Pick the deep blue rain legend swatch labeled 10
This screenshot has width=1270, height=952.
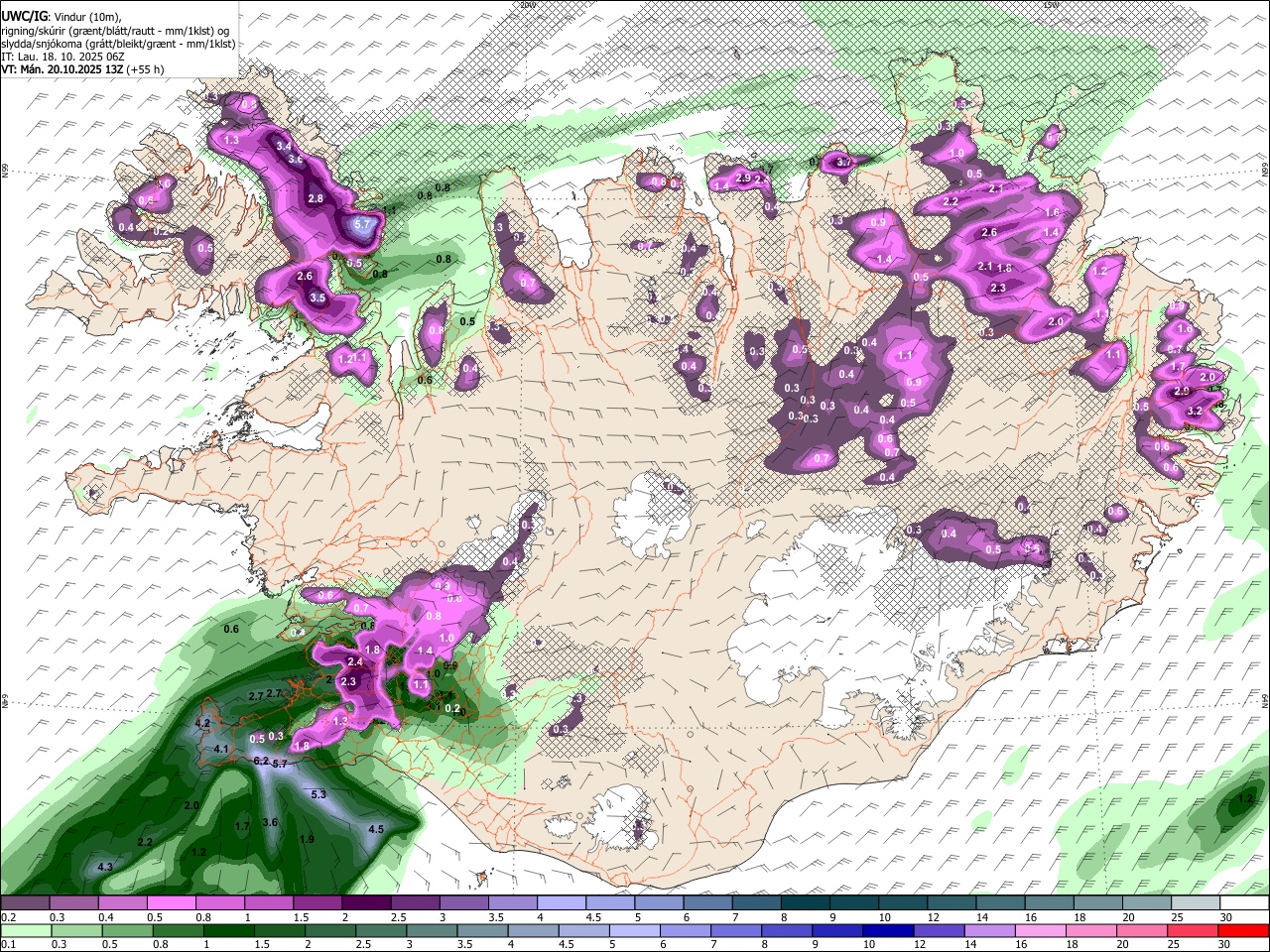tap(889, 930)
